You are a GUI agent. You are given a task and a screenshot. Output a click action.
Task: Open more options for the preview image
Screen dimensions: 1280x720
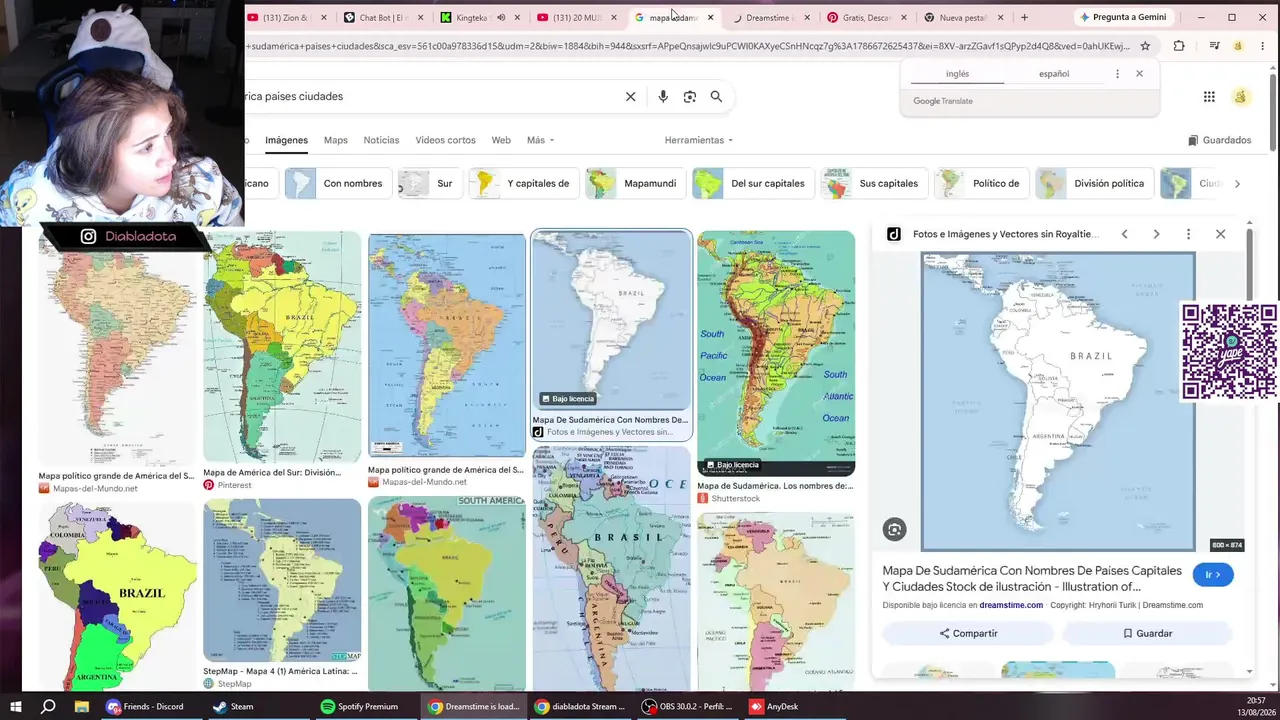point(1188,234)
